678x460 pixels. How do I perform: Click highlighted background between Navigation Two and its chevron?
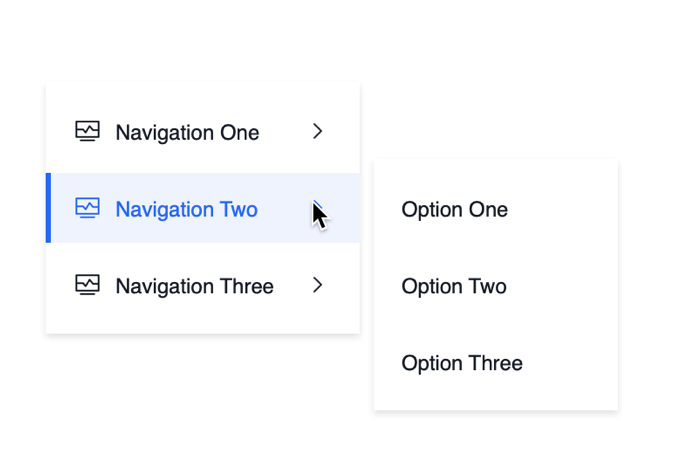click(283, 209)
